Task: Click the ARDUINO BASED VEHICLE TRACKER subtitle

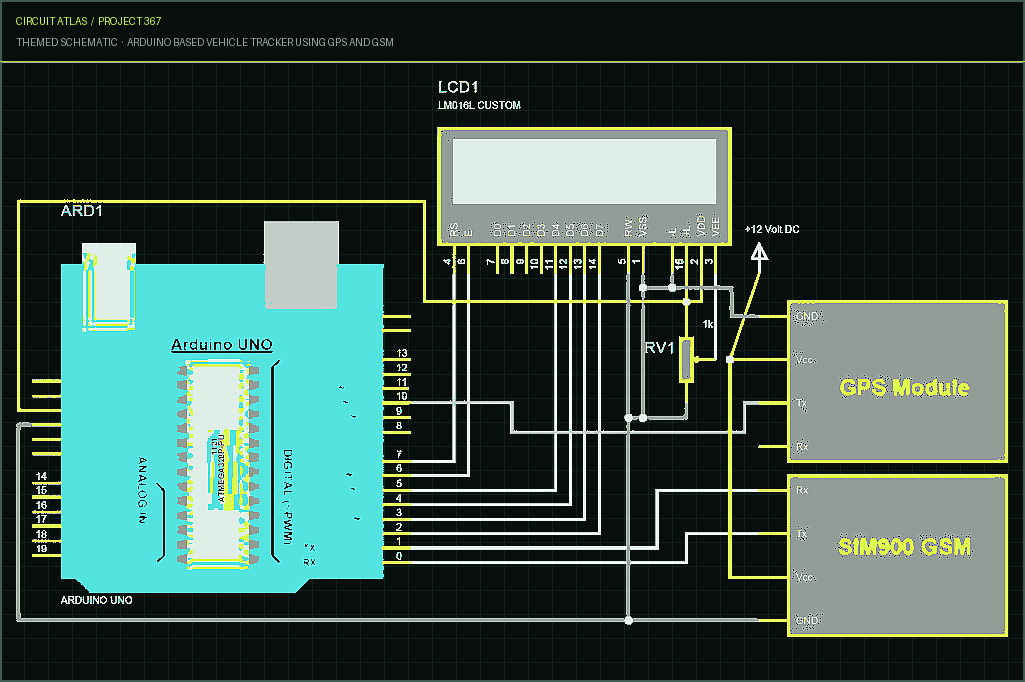Action: click(260, 42)
